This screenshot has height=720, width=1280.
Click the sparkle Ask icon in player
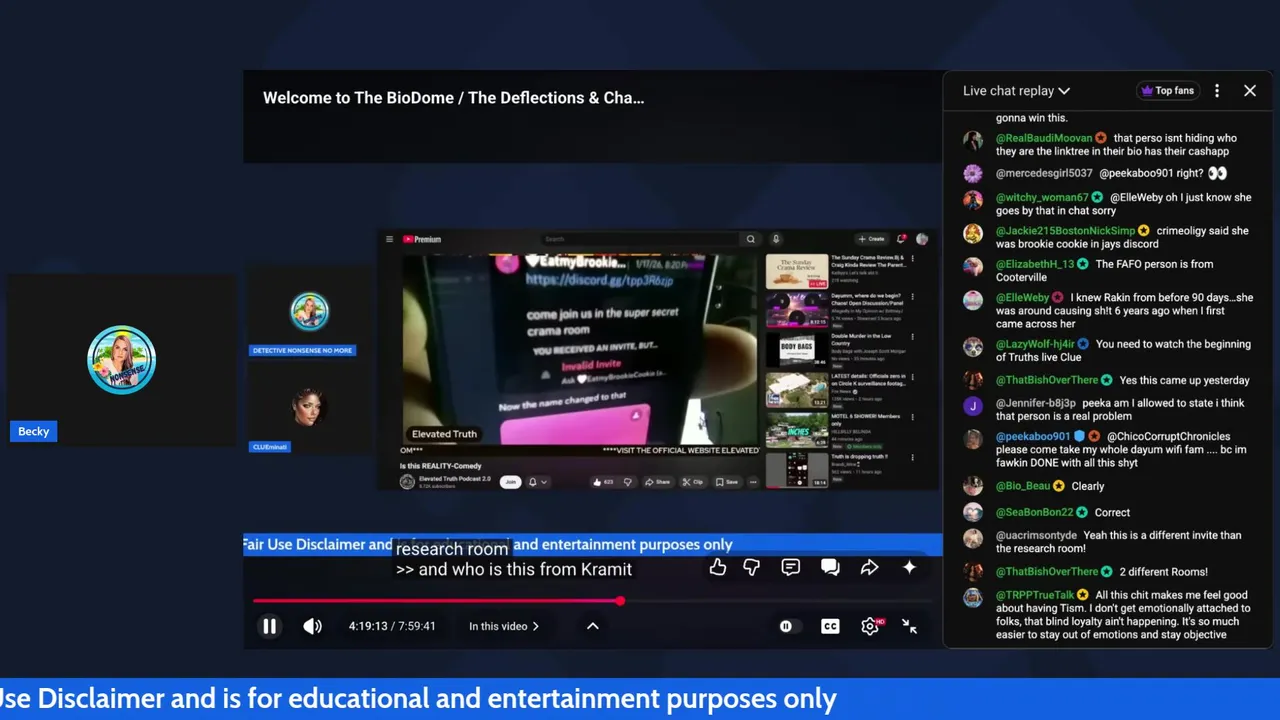pos(909,567)
